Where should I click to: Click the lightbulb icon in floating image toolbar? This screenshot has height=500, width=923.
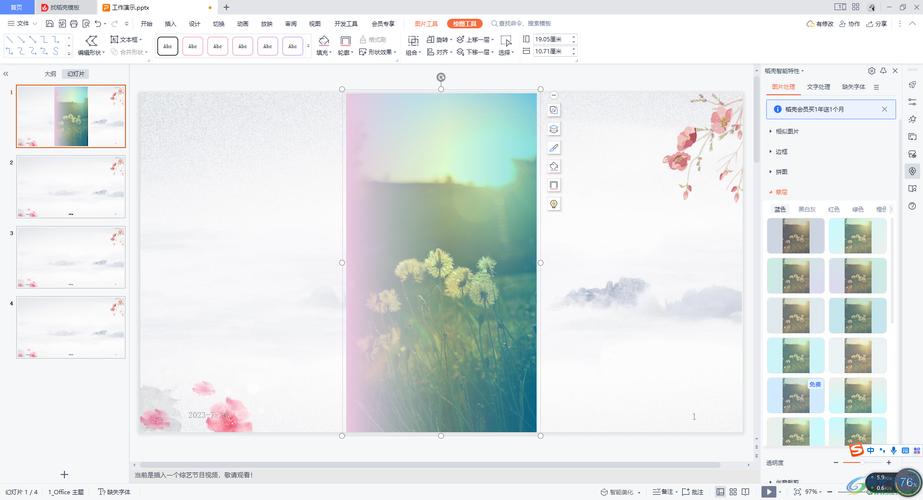(x=554, y=204)
